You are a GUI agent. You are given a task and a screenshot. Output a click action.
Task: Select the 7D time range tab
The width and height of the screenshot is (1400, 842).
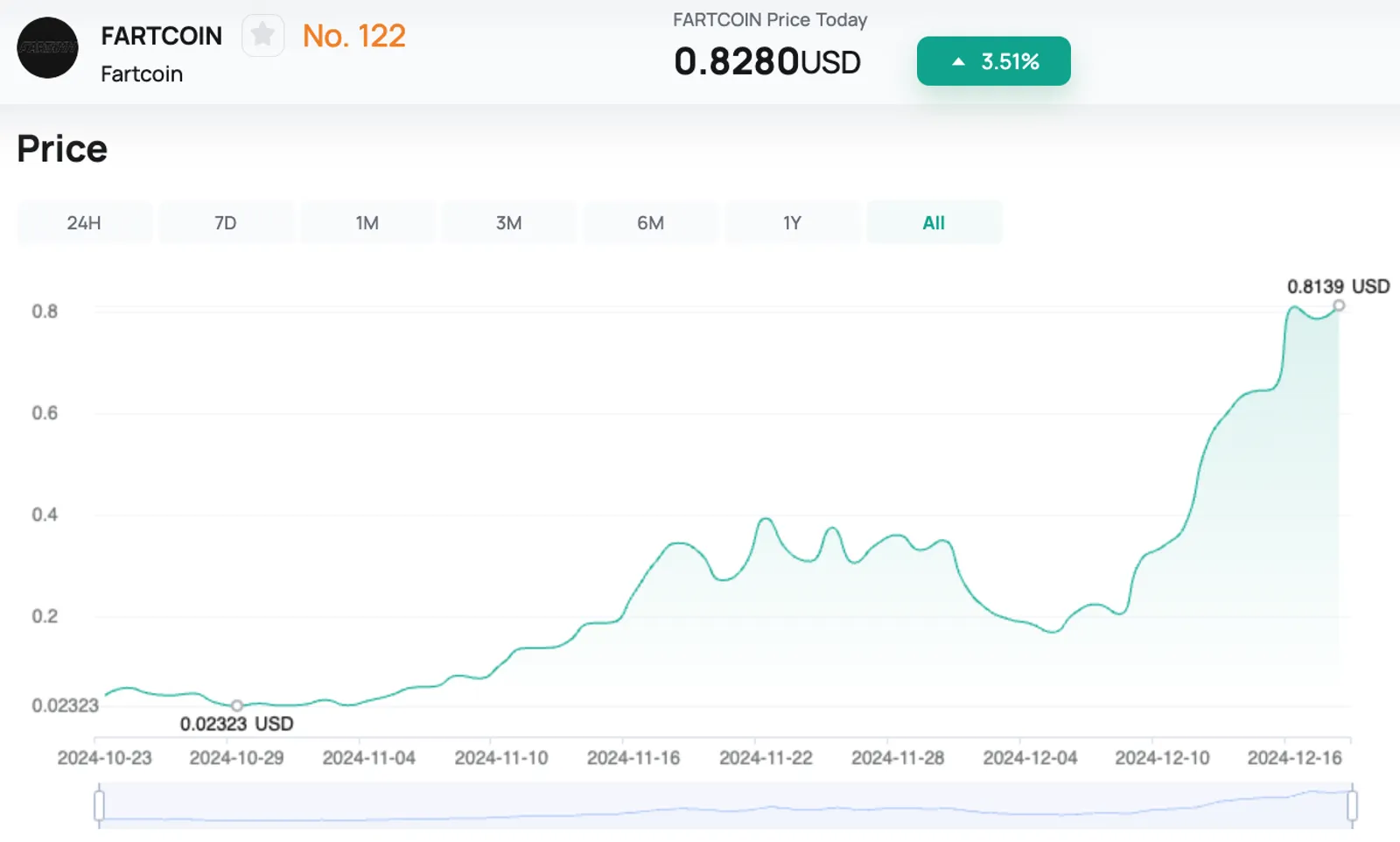click(226, 222)
